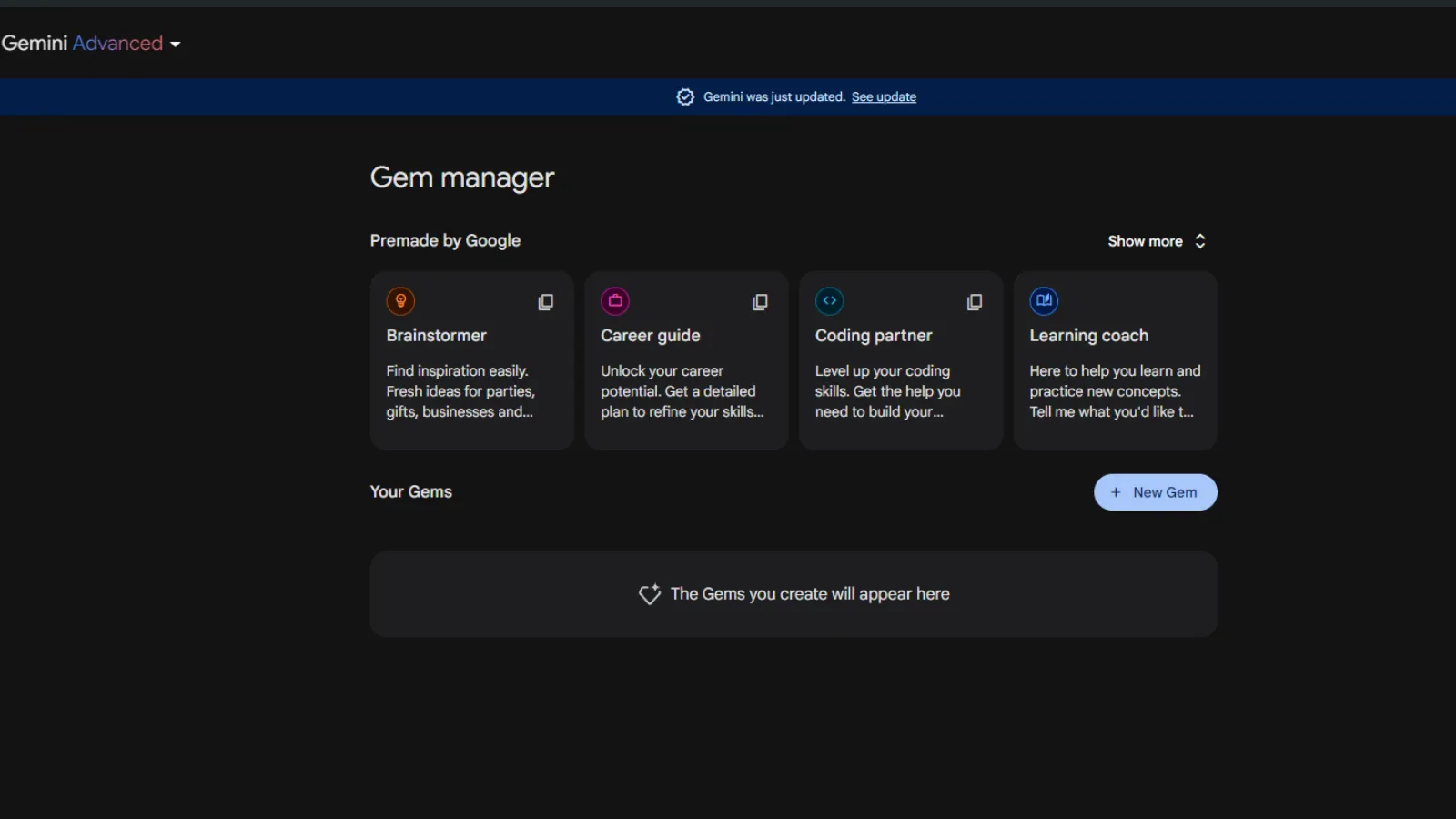Click the Career guide briefcase icon
The width and height of the screenshot is (1456, 819).
[x=615, y=301]
